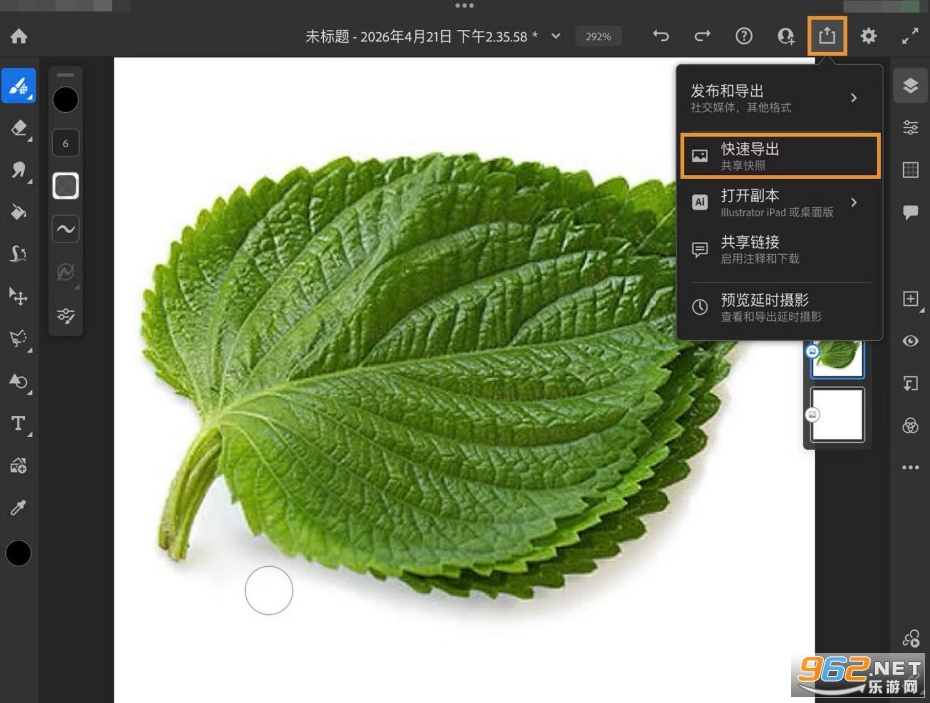The image size is (930, 703).
Task: Choose 快速导出 quick export
Action: click(780, 156)
